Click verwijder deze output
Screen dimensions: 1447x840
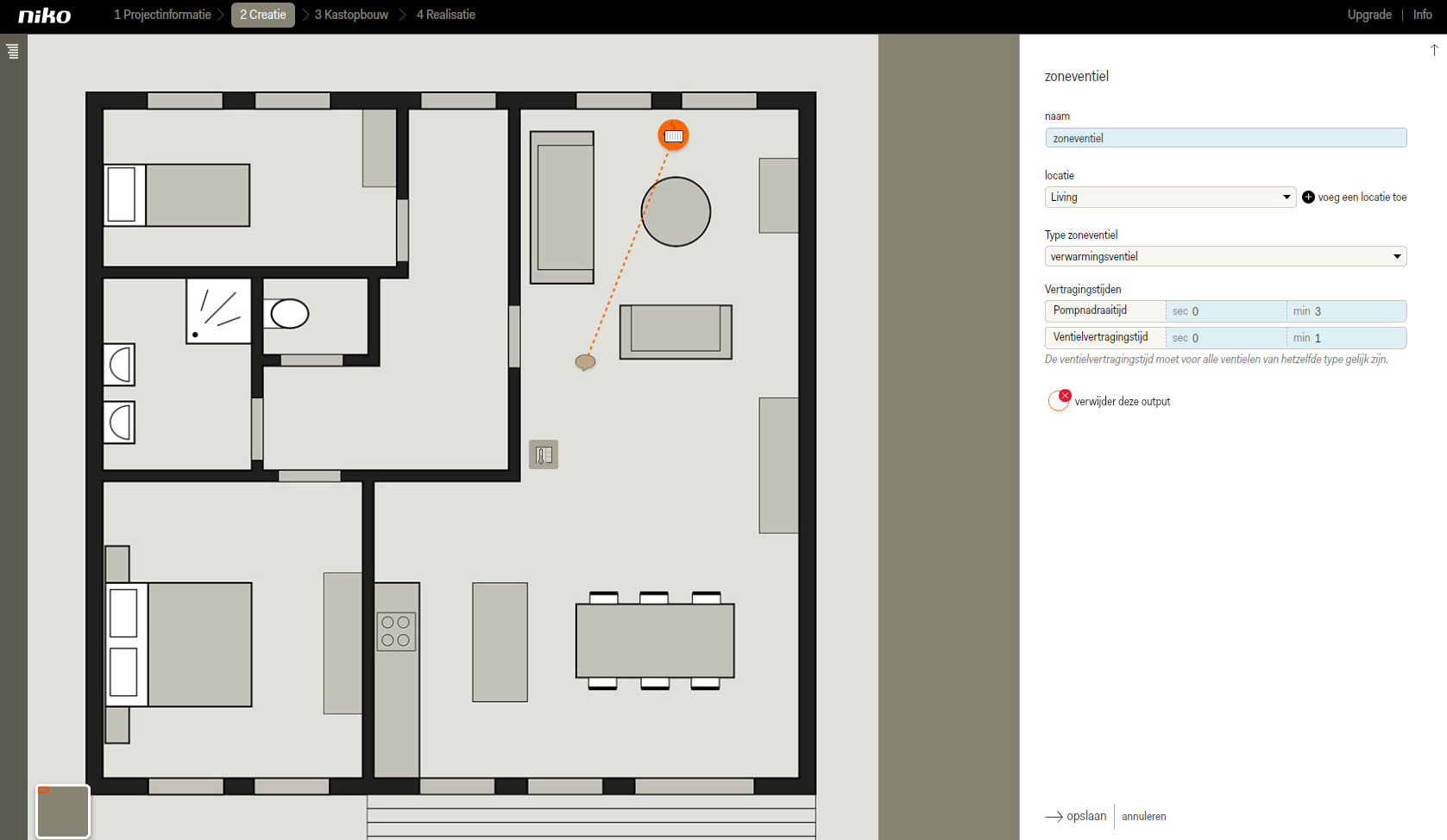pos(1122,402)
